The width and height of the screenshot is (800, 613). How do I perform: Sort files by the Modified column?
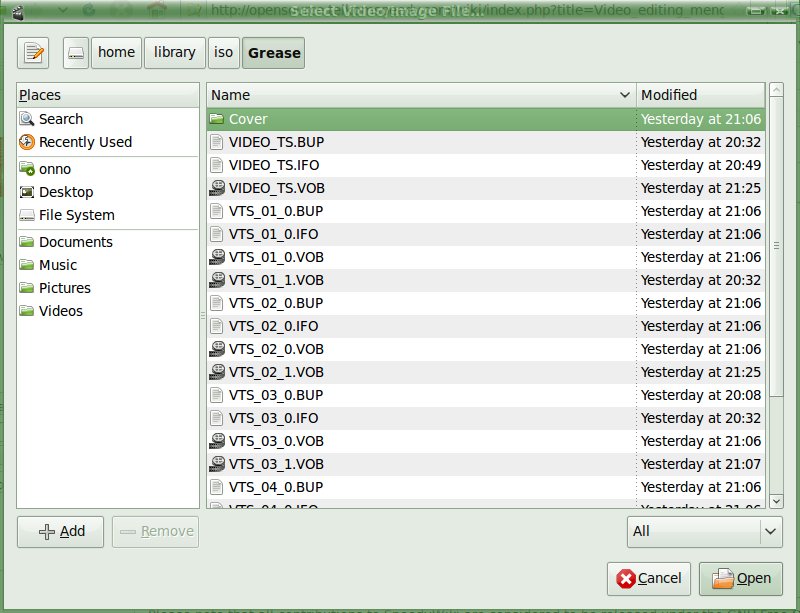pos(700,95)
